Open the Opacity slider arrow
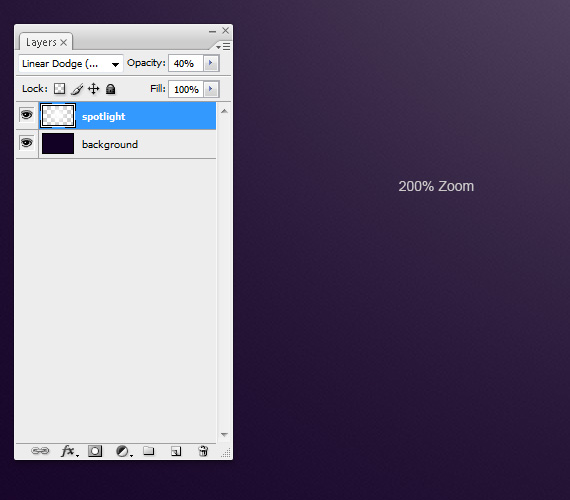570x500 pixels. tap(211, 63)
